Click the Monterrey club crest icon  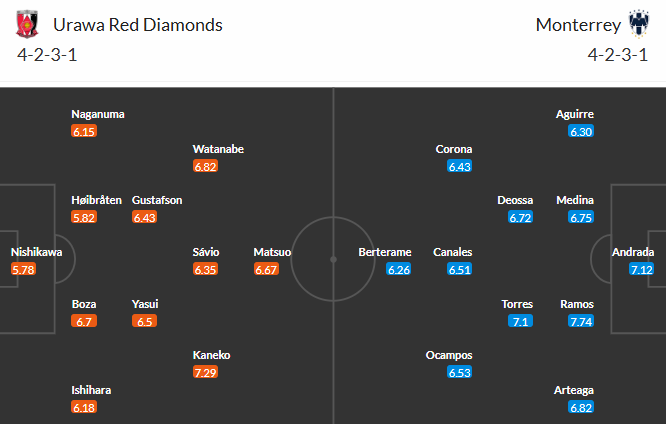(635, 24)
